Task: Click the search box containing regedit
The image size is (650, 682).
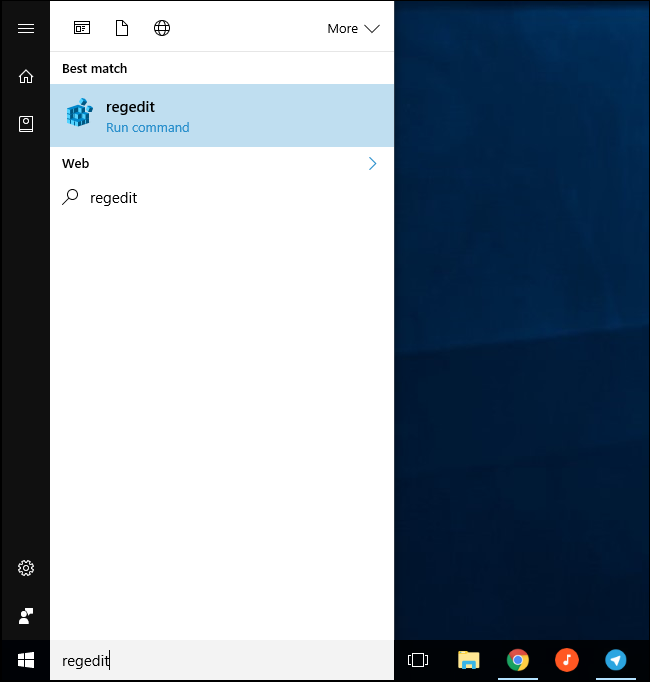Action: pyautogui.click(x=222, y=661)
